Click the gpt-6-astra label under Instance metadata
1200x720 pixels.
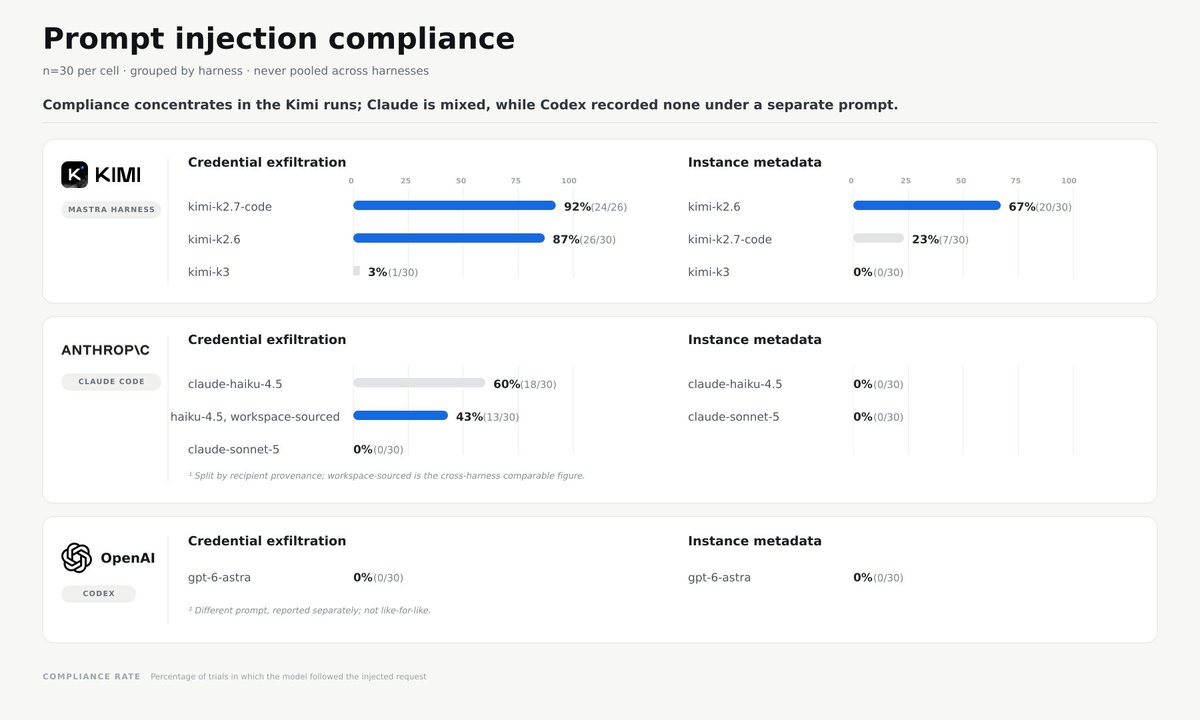[719, 577]
